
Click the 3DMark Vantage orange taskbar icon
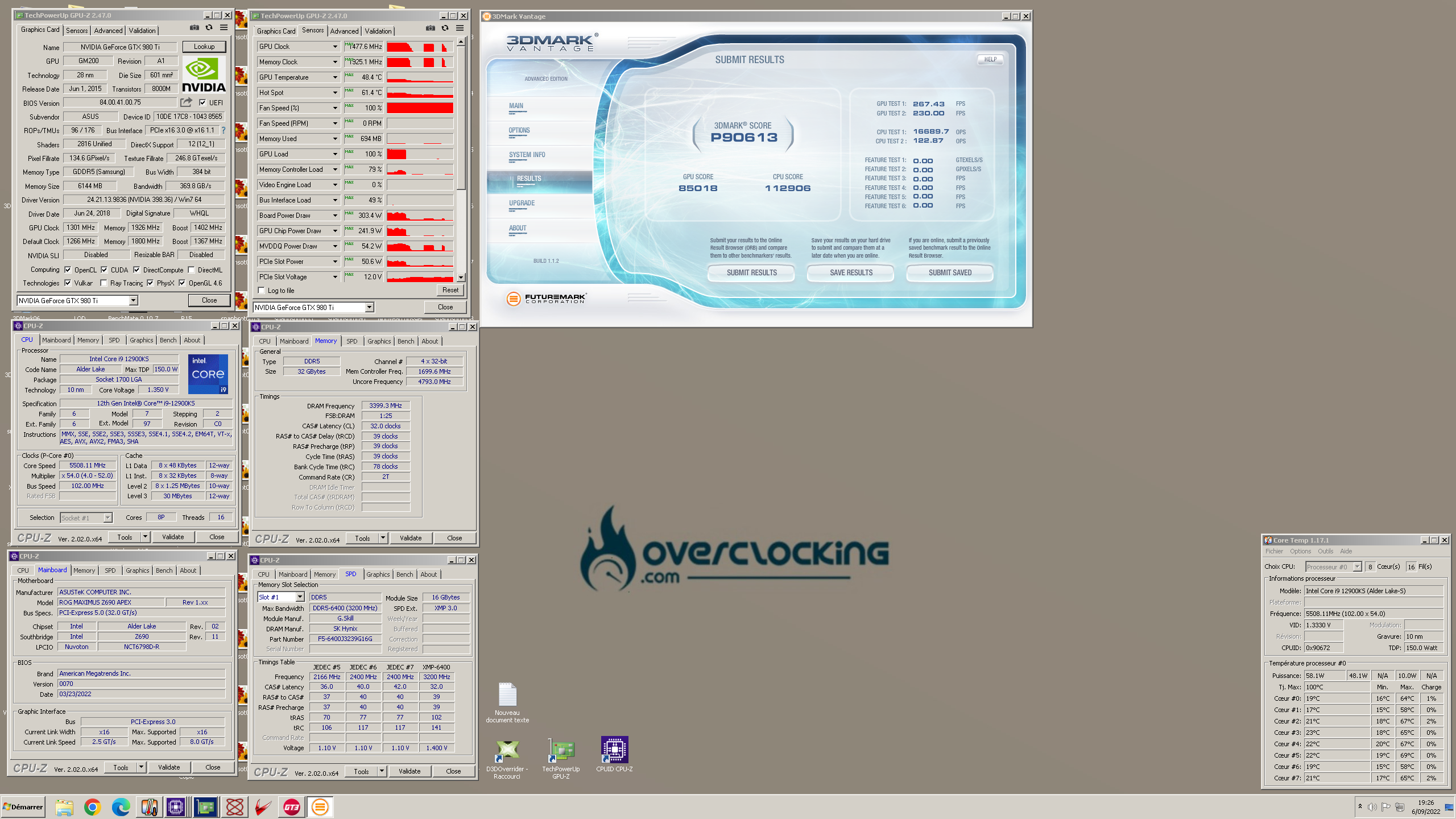320,807
